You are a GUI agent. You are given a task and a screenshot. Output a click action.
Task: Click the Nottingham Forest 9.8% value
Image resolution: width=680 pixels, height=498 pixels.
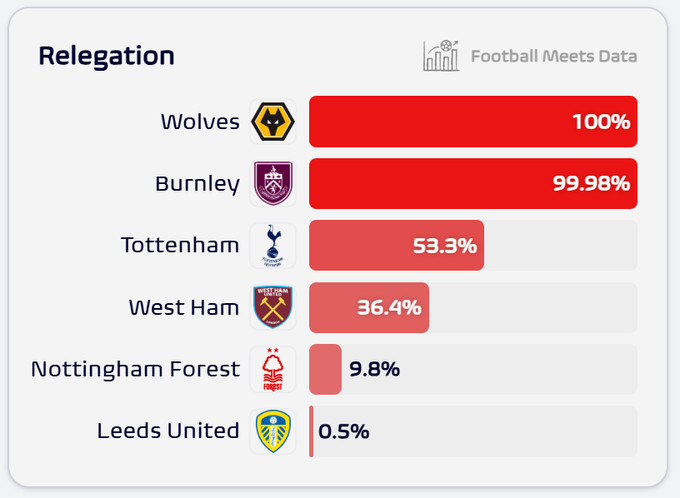[374, 370]
